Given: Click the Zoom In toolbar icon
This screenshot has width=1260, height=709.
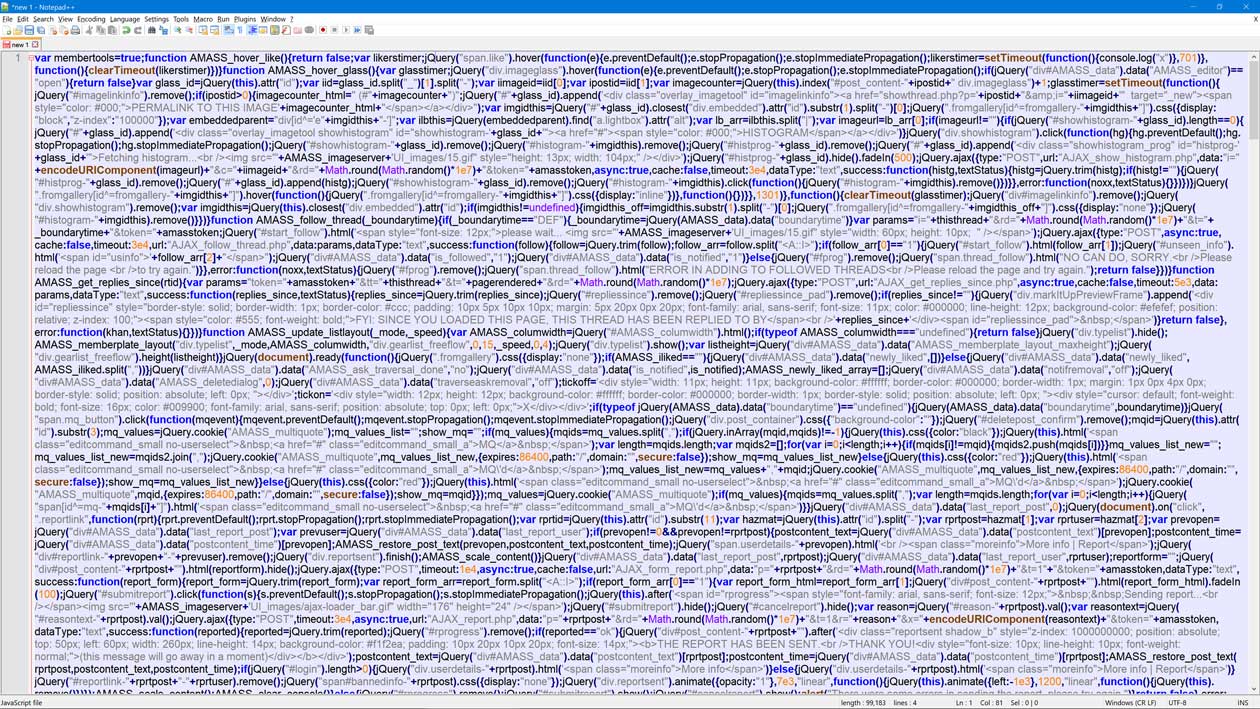Looking at the screenshot, I should (177, 30).
